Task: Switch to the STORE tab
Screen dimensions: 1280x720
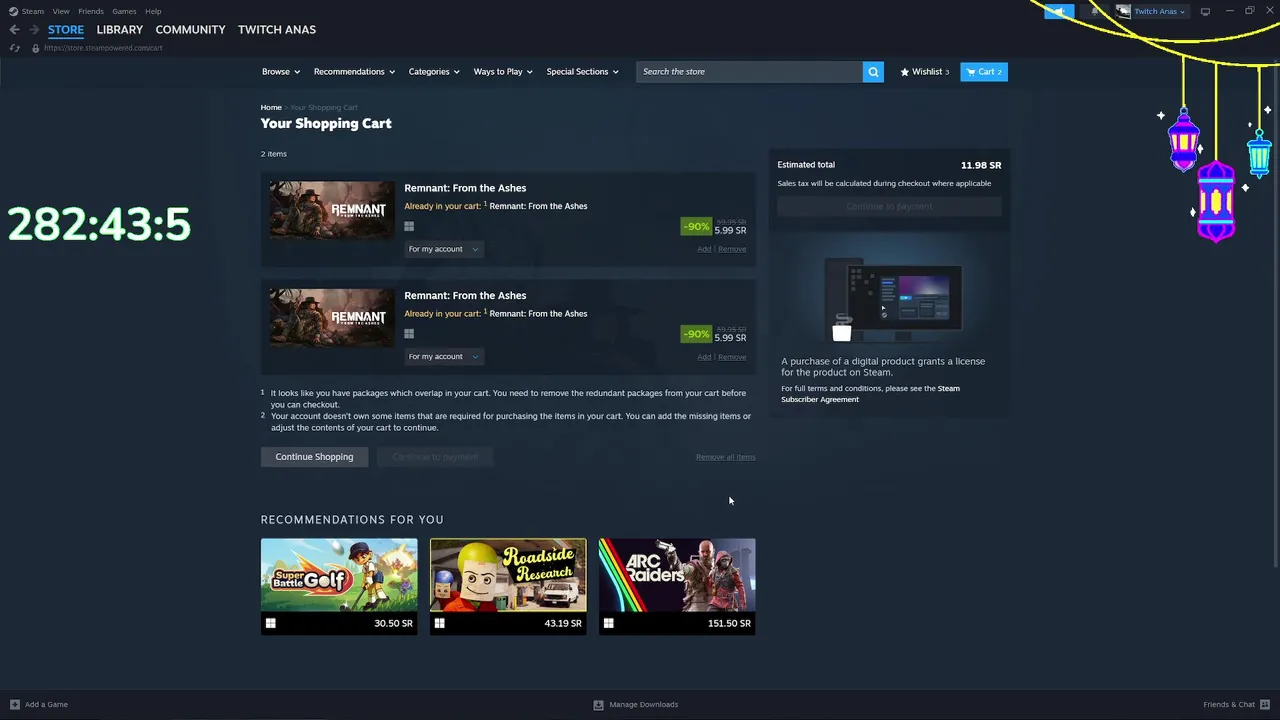Action: [66, 30]
